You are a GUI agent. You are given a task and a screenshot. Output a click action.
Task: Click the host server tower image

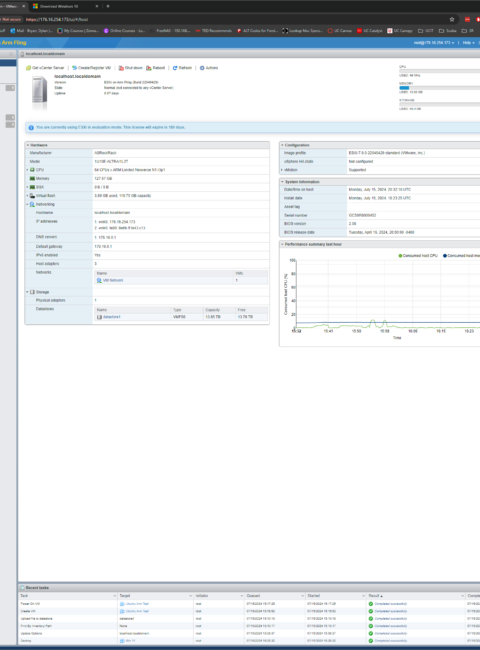click(39, 91)
